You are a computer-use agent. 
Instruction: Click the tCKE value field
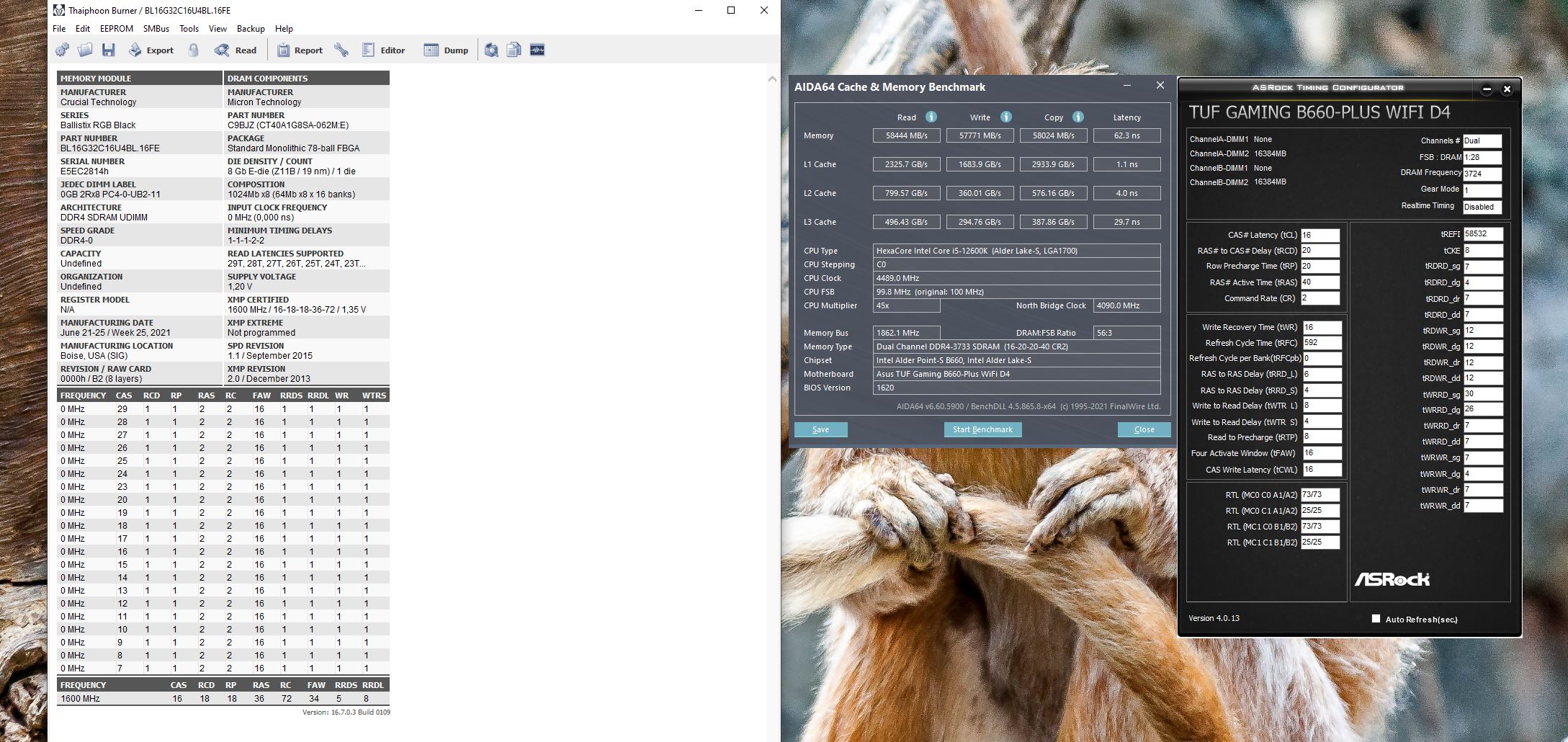tap(1484, 251)
